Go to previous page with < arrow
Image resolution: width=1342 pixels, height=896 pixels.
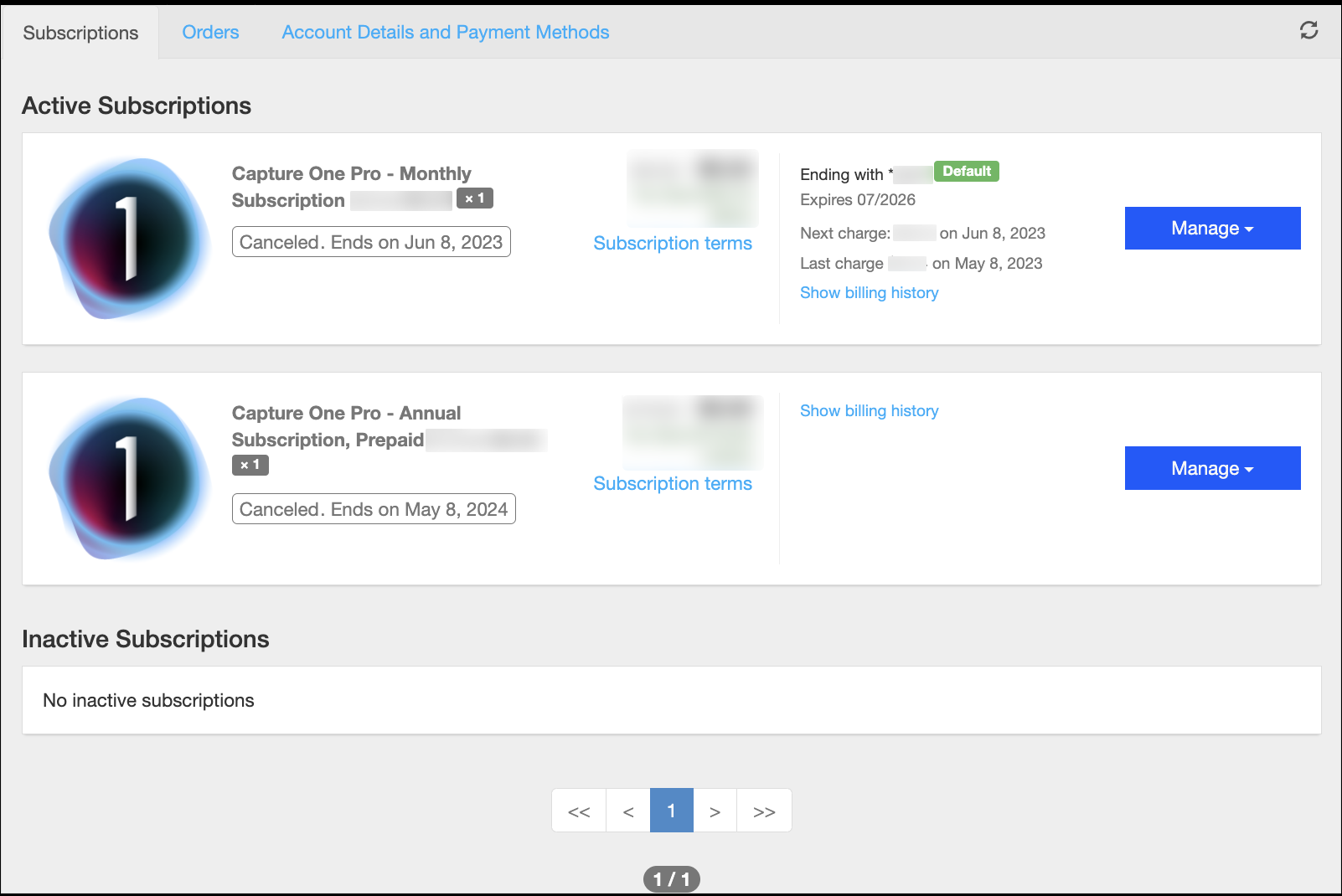628,811
